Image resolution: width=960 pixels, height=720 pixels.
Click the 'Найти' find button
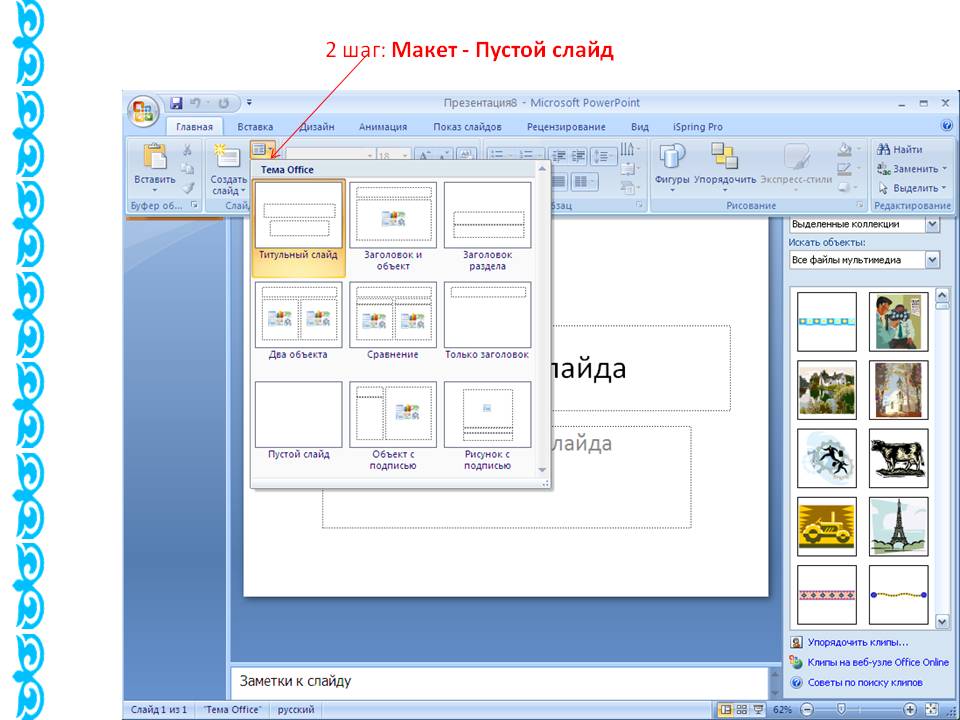[900, 149]
